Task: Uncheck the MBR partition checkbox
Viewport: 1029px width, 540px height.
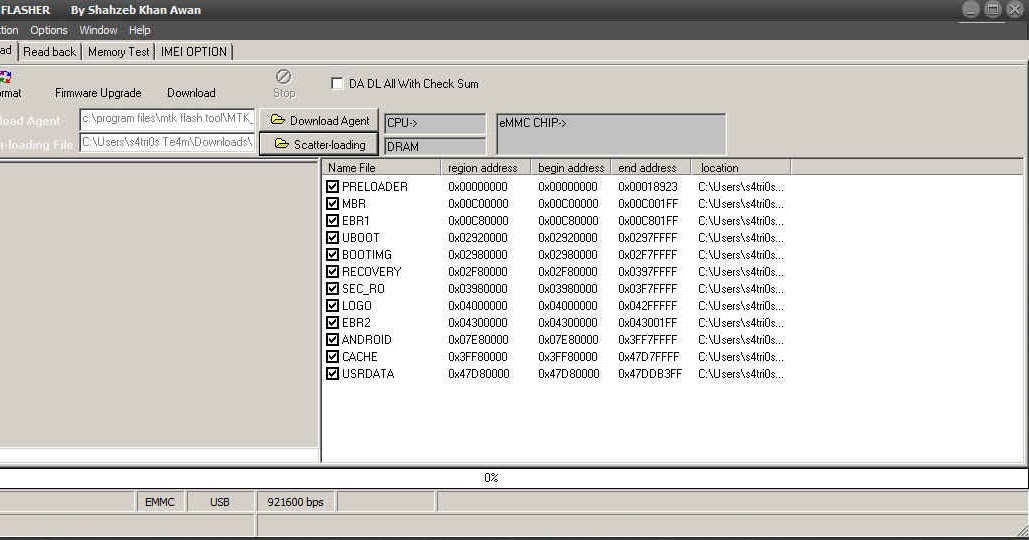Action: pyautogui.click(x=333, y=203)
